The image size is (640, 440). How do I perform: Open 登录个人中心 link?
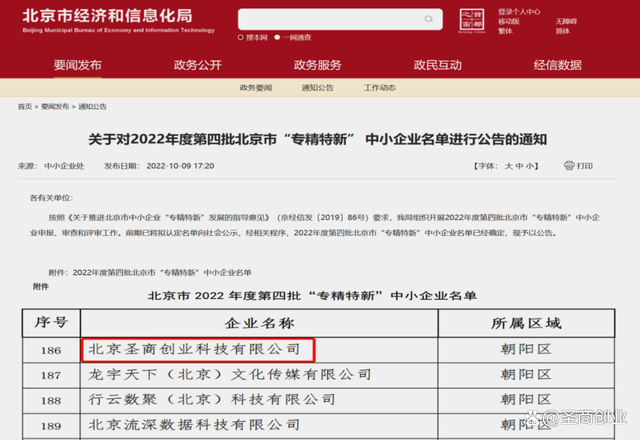[519, 12]
